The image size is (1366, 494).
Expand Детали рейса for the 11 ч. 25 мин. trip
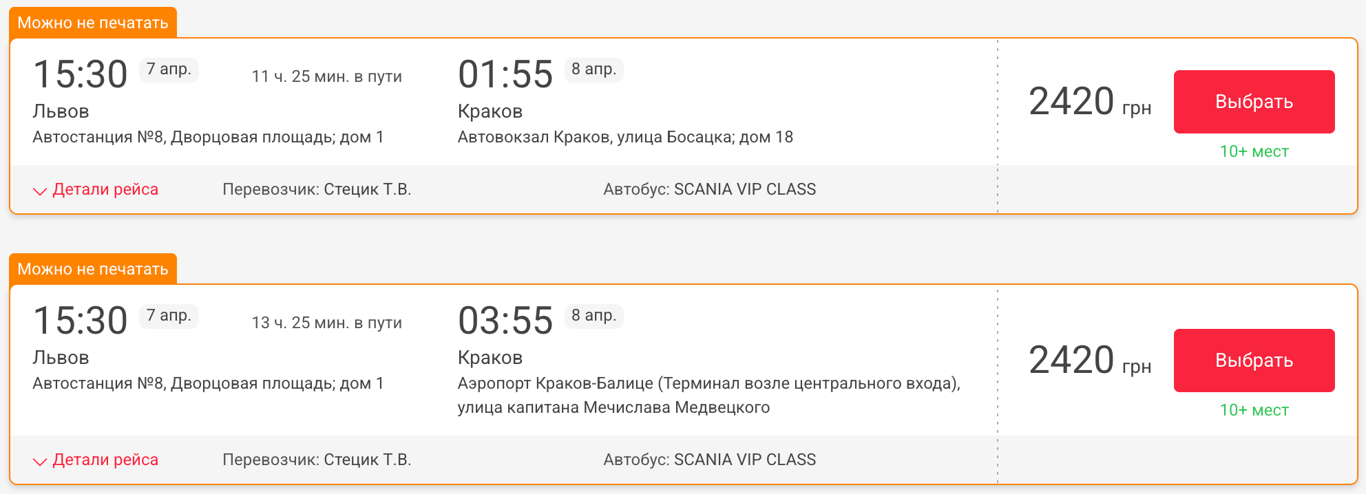tap(96, 190)
